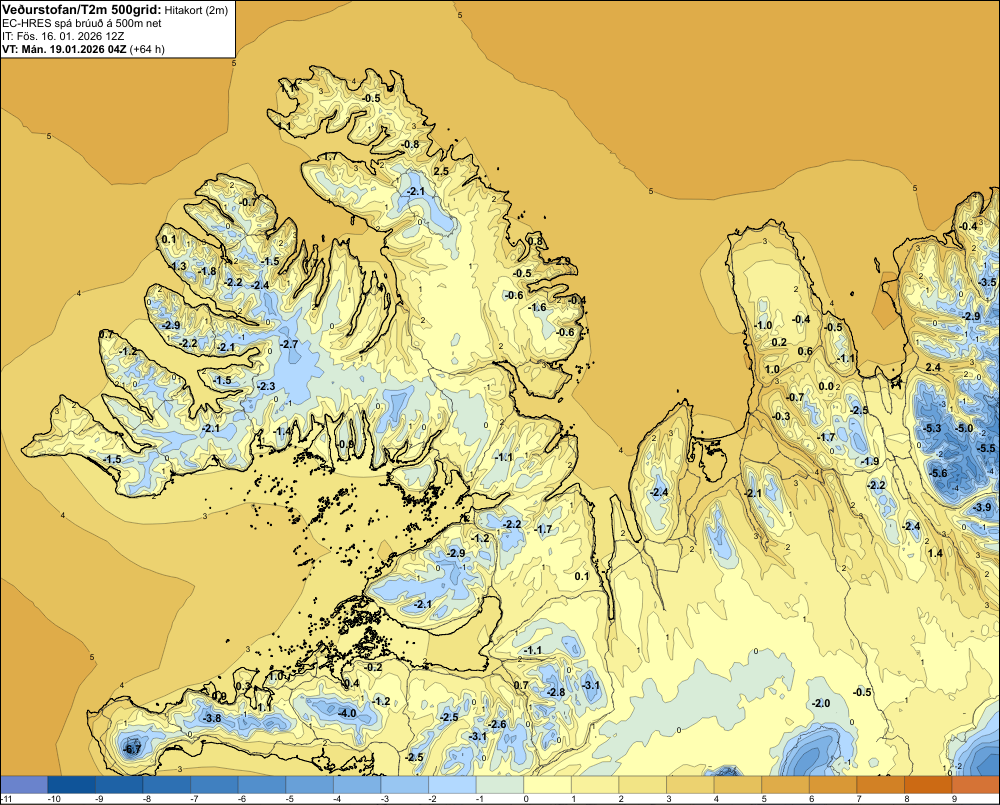The height and width of the screenshot is (805, 1000).
Task: Click legend swatch between 8 and 9
Action: pos(929,784)
